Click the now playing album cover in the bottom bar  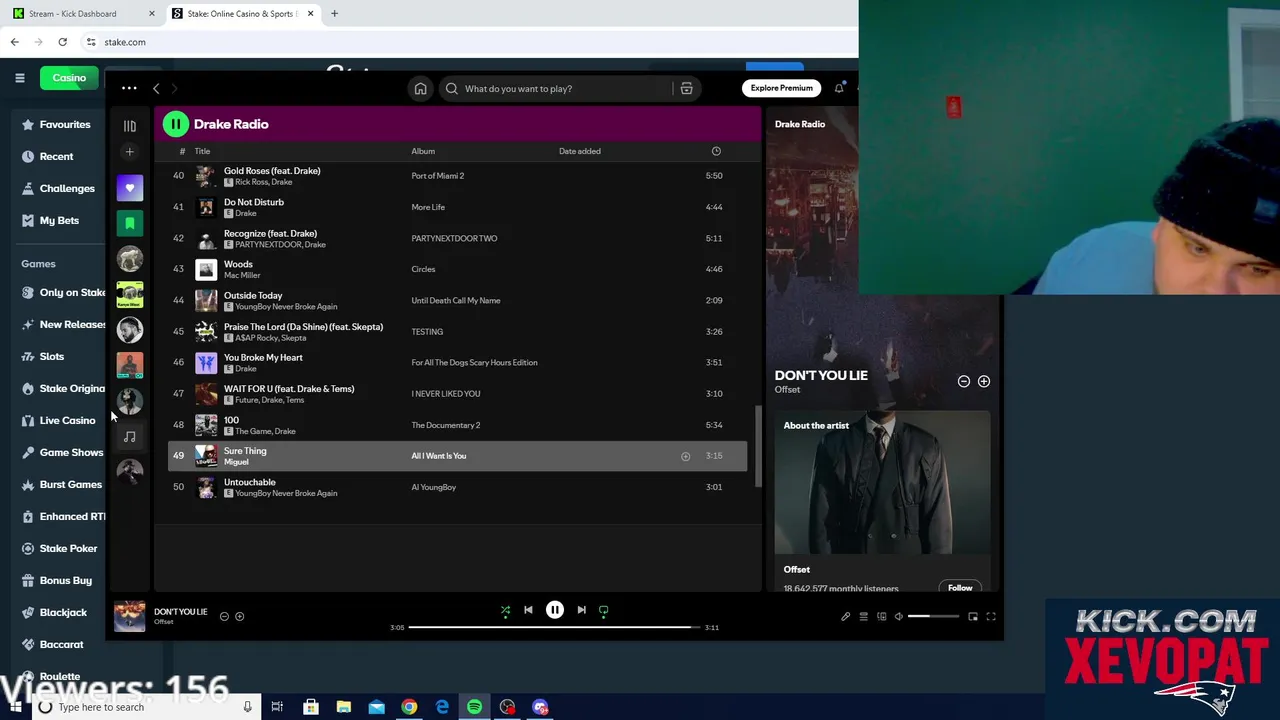point(129,616)
